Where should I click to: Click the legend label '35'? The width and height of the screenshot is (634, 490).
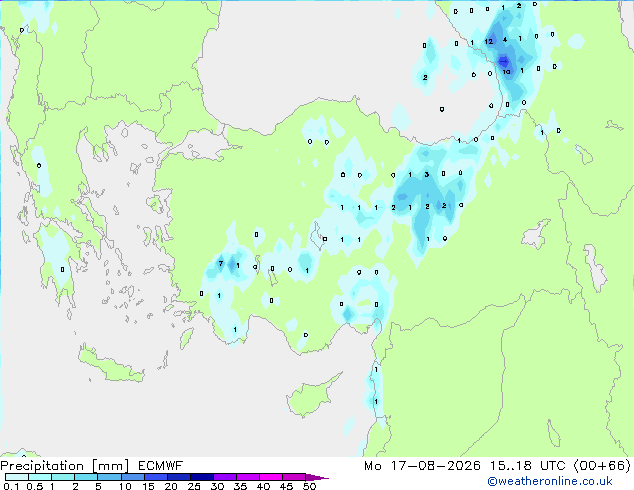pyautogui.click(x=241, y=486)
